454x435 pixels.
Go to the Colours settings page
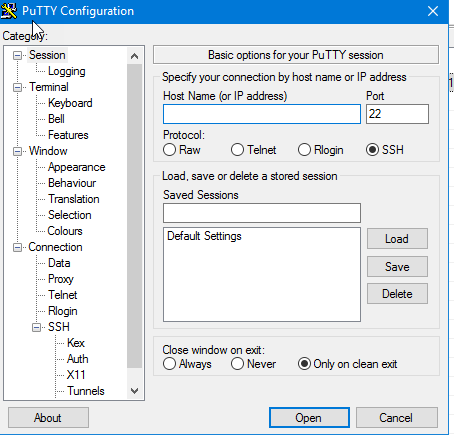coord(65,231)
